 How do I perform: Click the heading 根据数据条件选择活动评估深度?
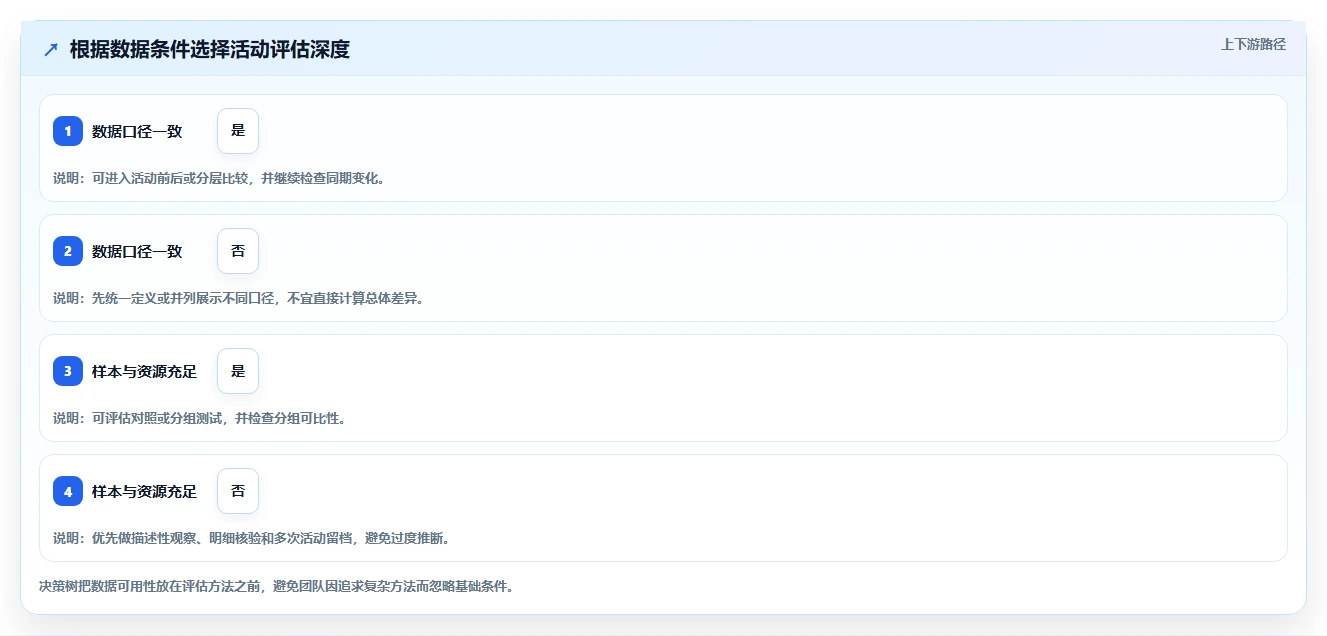[x=210, y=50]
